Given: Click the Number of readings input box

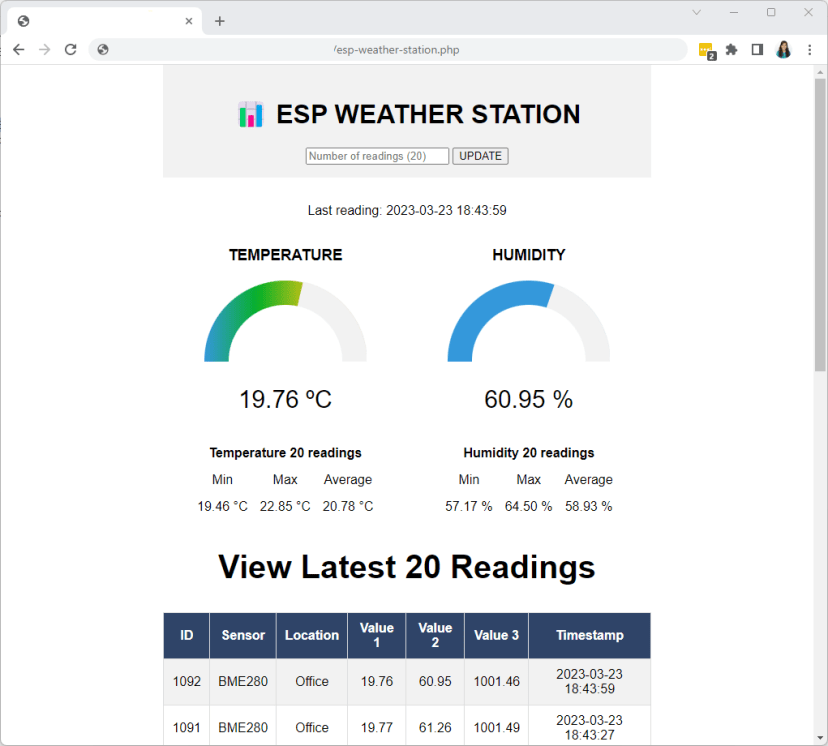Looking at the screenshot, I should (x=377, y=156).
